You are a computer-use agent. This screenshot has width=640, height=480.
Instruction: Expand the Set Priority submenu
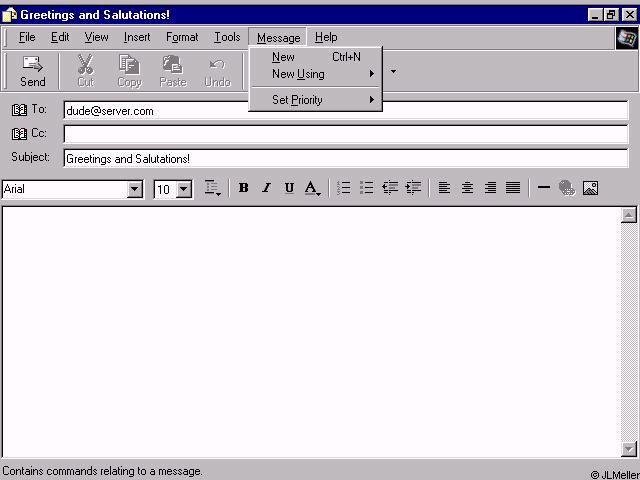pos(316,100)
